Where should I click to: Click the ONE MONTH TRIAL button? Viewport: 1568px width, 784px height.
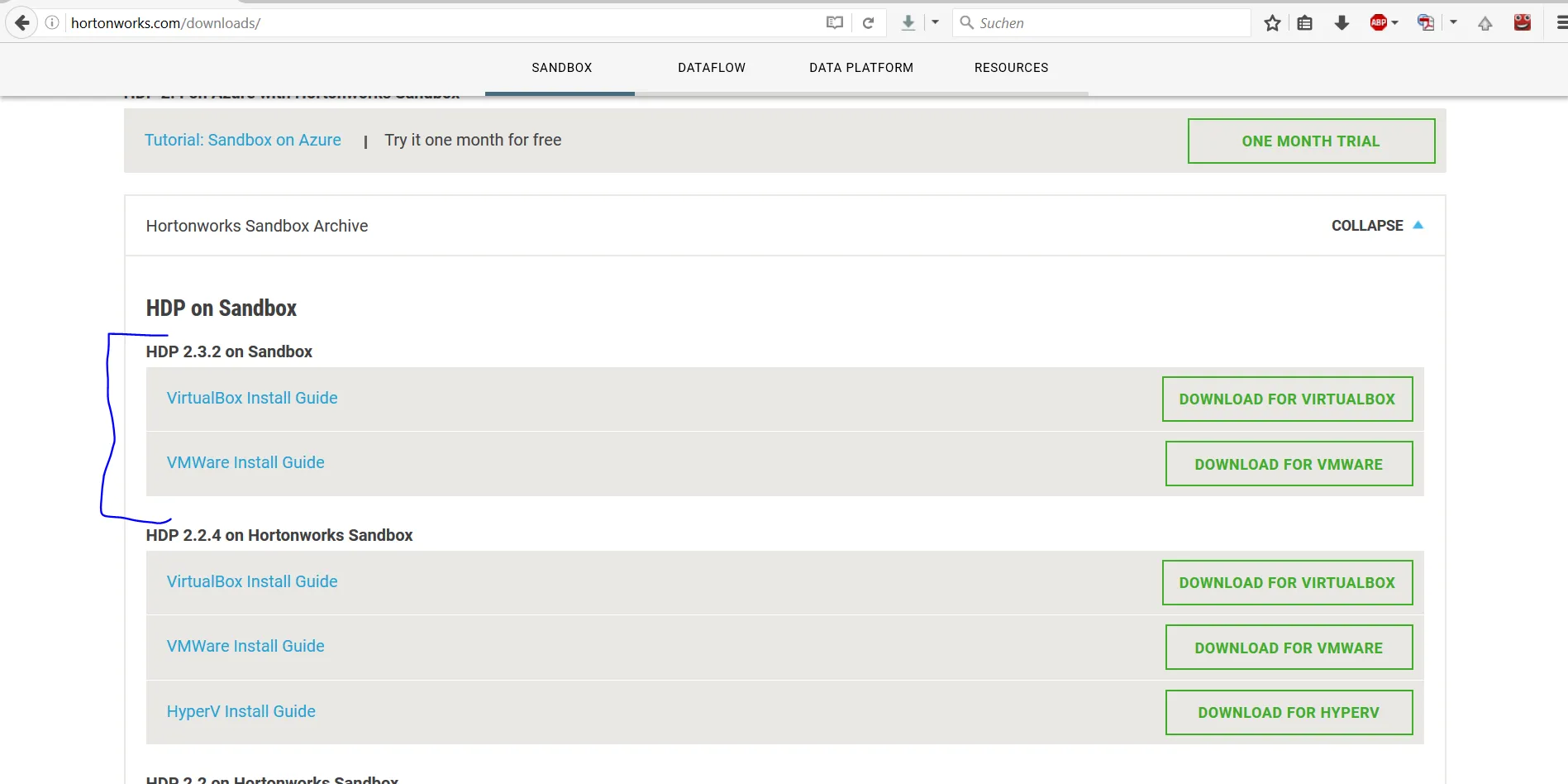click(1311, 141)
